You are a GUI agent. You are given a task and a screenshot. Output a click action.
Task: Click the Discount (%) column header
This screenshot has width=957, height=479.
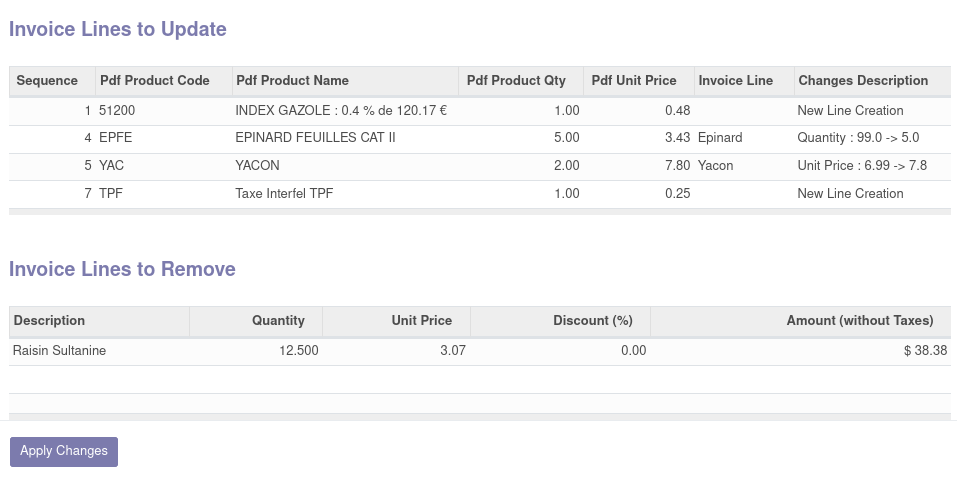pos(593,321)
